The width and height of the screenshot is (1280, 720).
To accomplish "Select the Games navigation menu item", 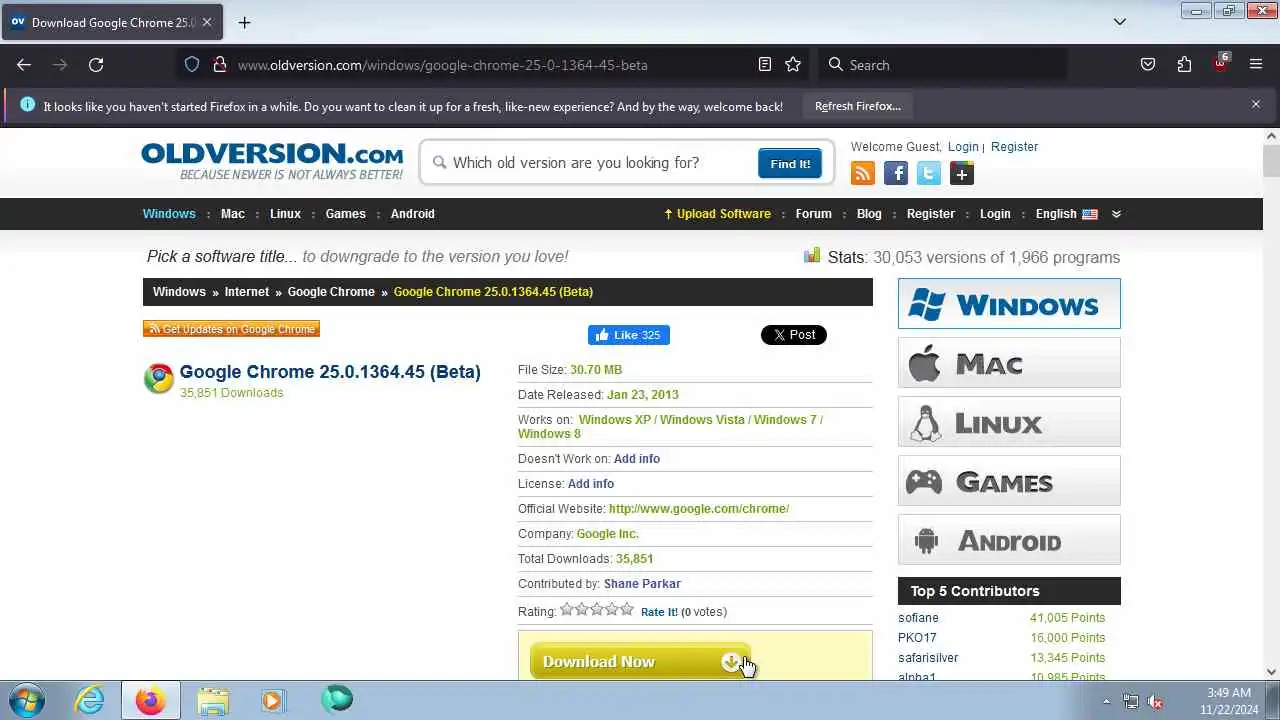I will (345, 214).
